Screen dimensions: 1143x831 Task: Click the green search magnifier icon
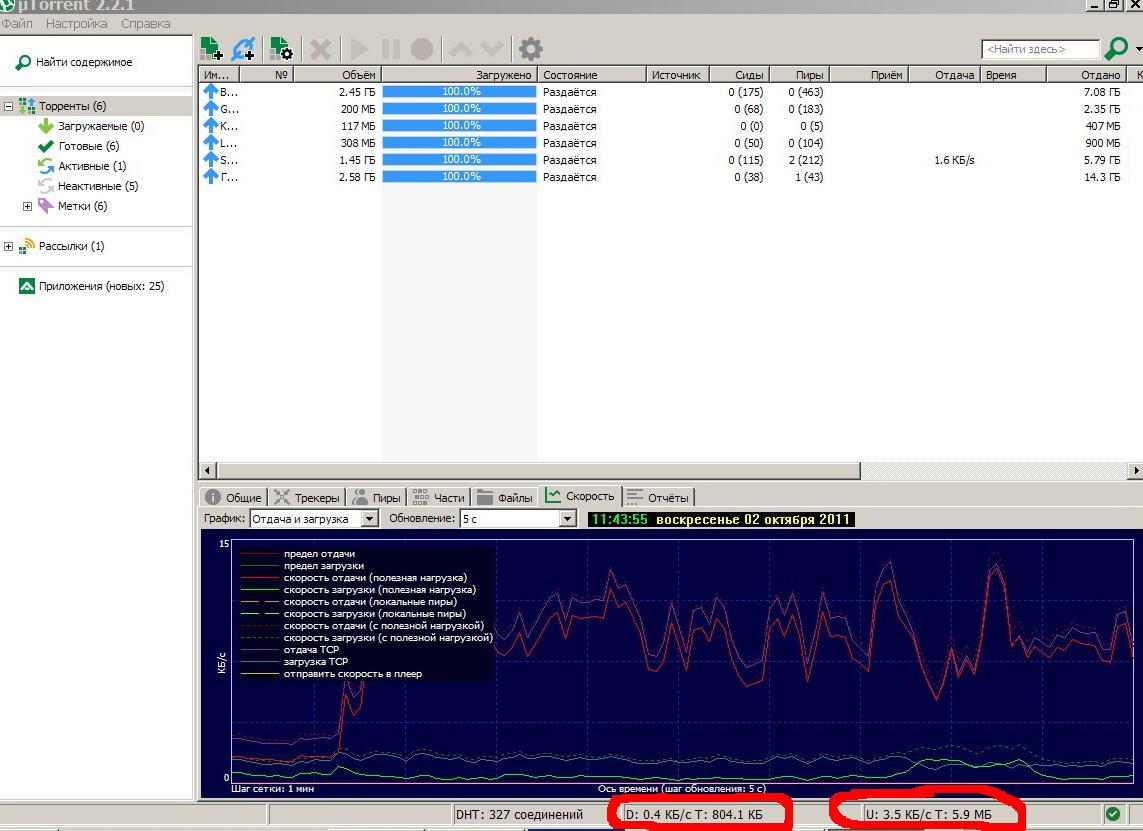tap(1115, 49)
